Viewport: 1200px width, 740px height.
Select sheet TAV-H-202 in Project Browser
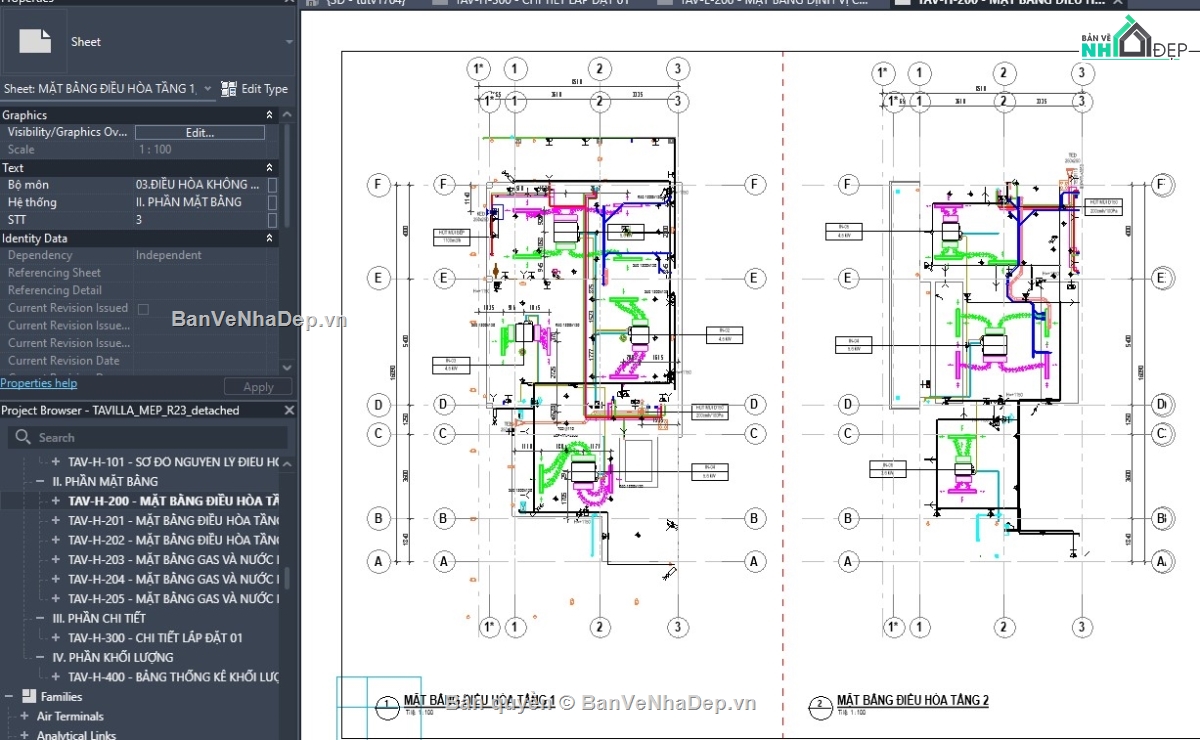coord(173,540)
